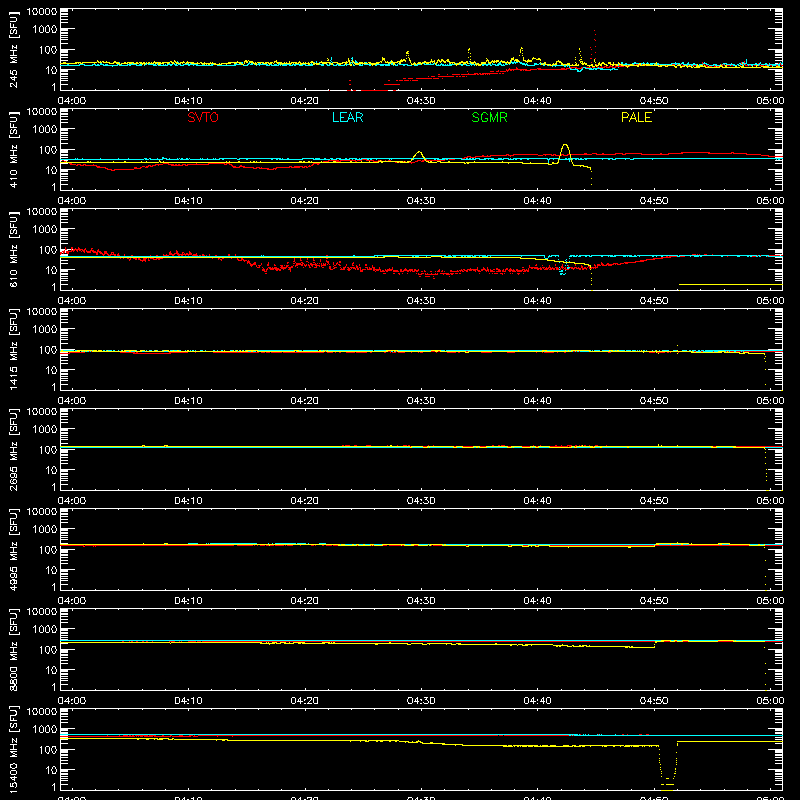Select the 4995 MHz [SFU] axis title
Screen dimensions: 800x800
click(13, 549)
